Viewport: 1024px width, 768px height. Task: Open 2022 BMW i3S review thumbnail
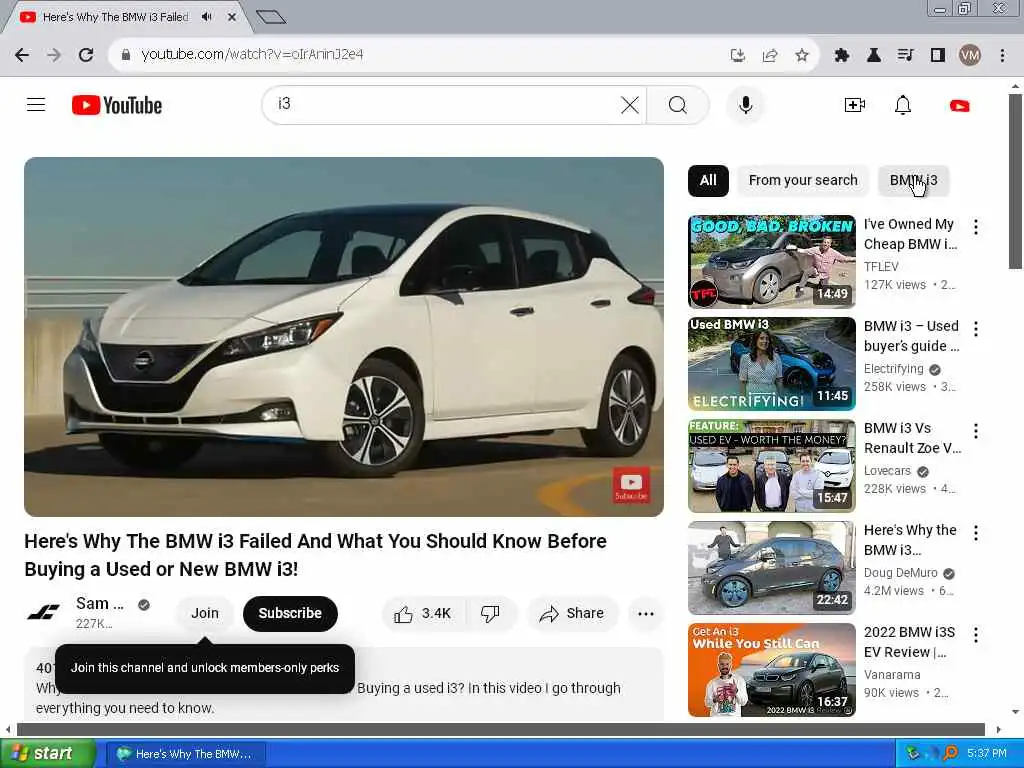point(771,669)
